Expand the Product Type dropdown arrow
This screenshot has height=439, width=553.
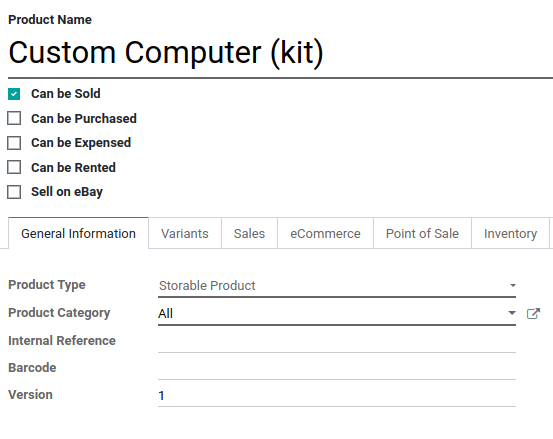(513, 285)
